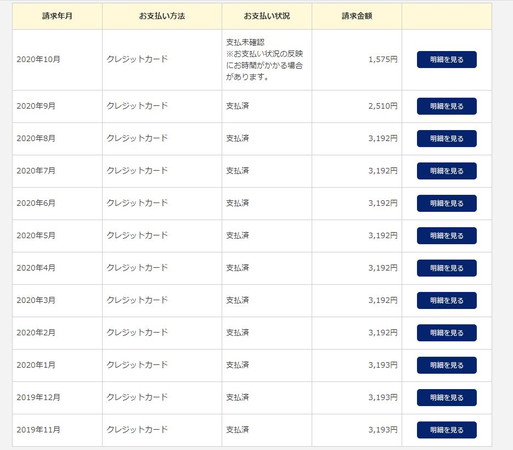Screen dimensions: 513x450
Task: View the 2019年12月 statement
Action: click(447, 397)
